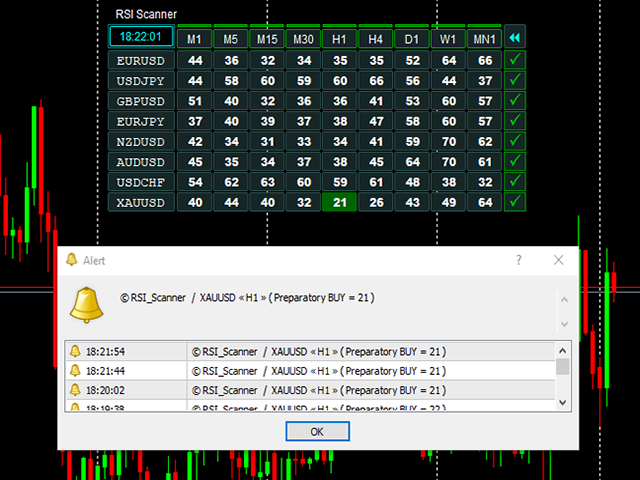This screenshot has width=640, height=480.
Task: Toggle the GBPUSD row checkmark
Action: point(515,101)
